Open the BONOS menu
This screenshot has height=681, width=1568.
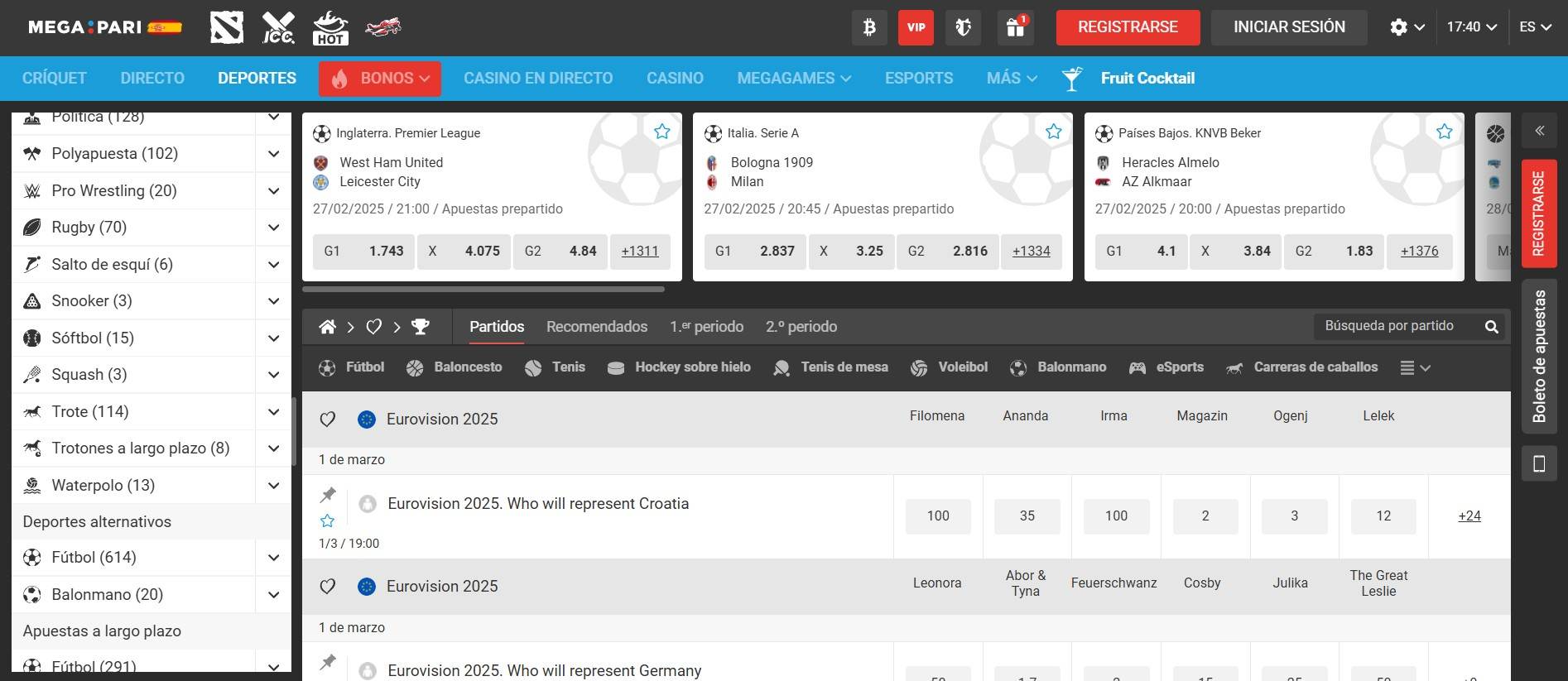pyautogui.click(x=380, y=79)
